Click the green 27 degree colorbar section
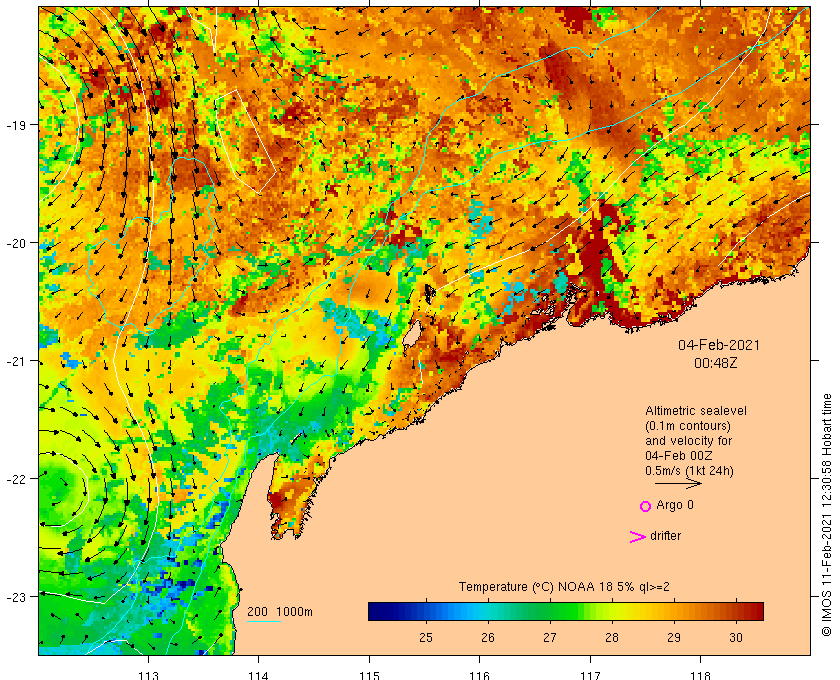Image resolution: width=840 pixels, height=680 pixels. pyautogui.click(x=550, y=611)
